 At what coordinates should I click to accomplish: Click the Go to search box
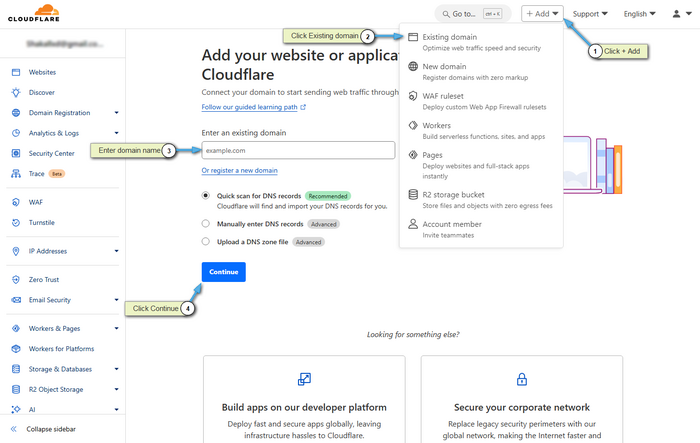(x=473, y=14)
